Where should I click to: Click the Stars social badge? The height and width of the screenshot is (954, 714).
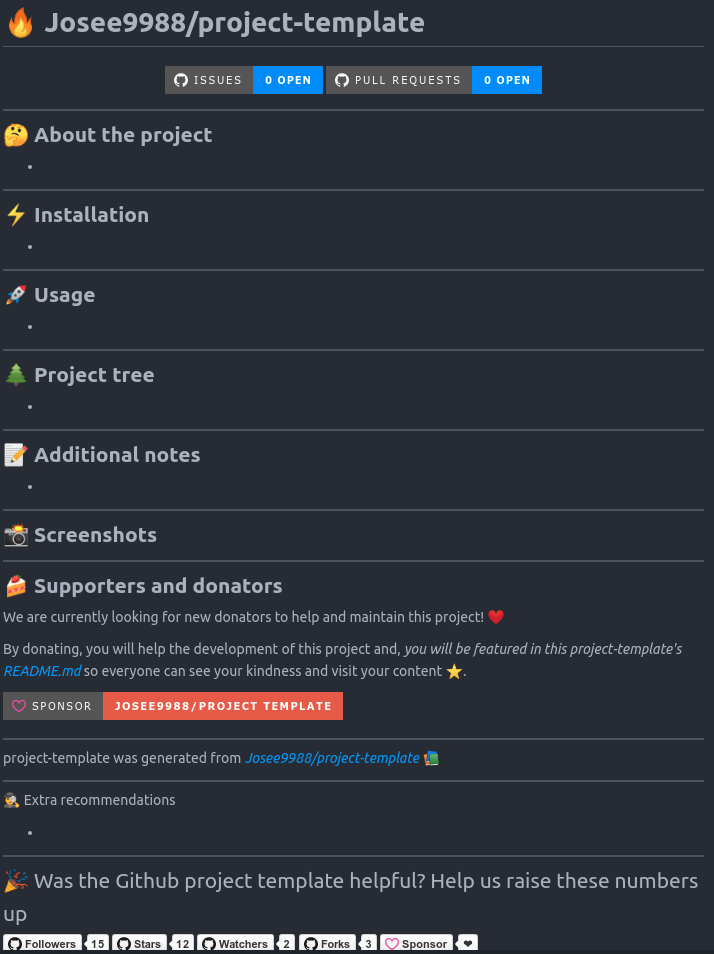coord(138,943)
